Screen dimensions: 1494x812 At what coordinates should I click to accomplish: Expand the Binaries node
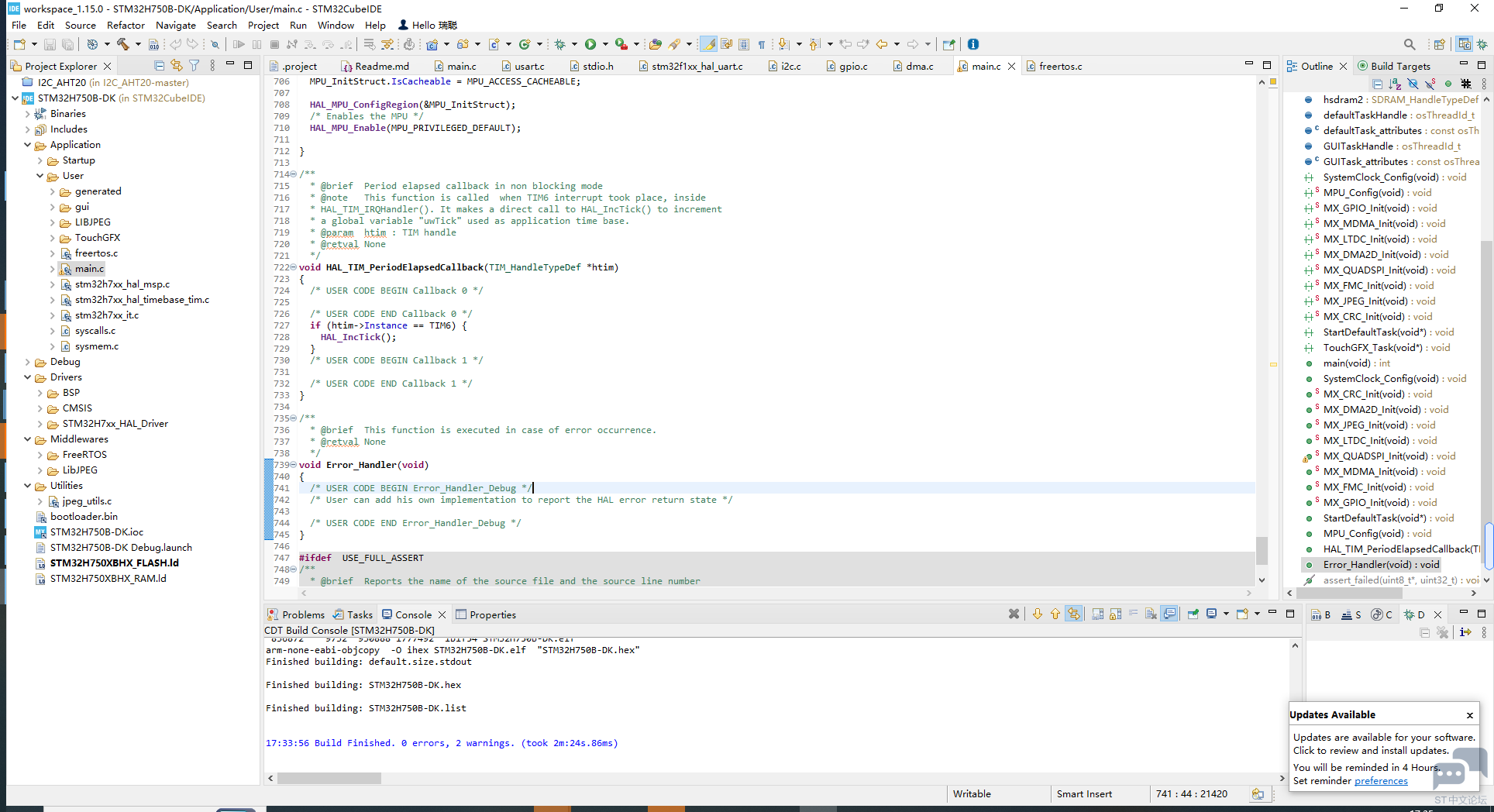coord(28,114)
